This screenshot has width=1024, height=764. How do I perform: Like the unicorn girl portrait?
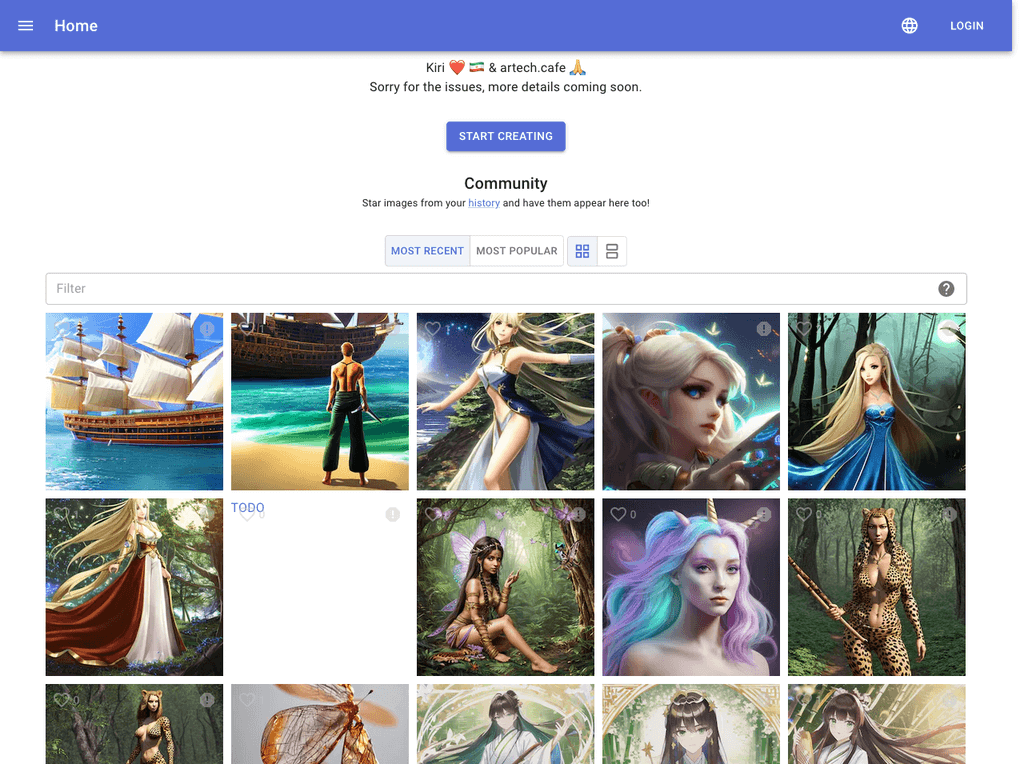coord(618,515)
